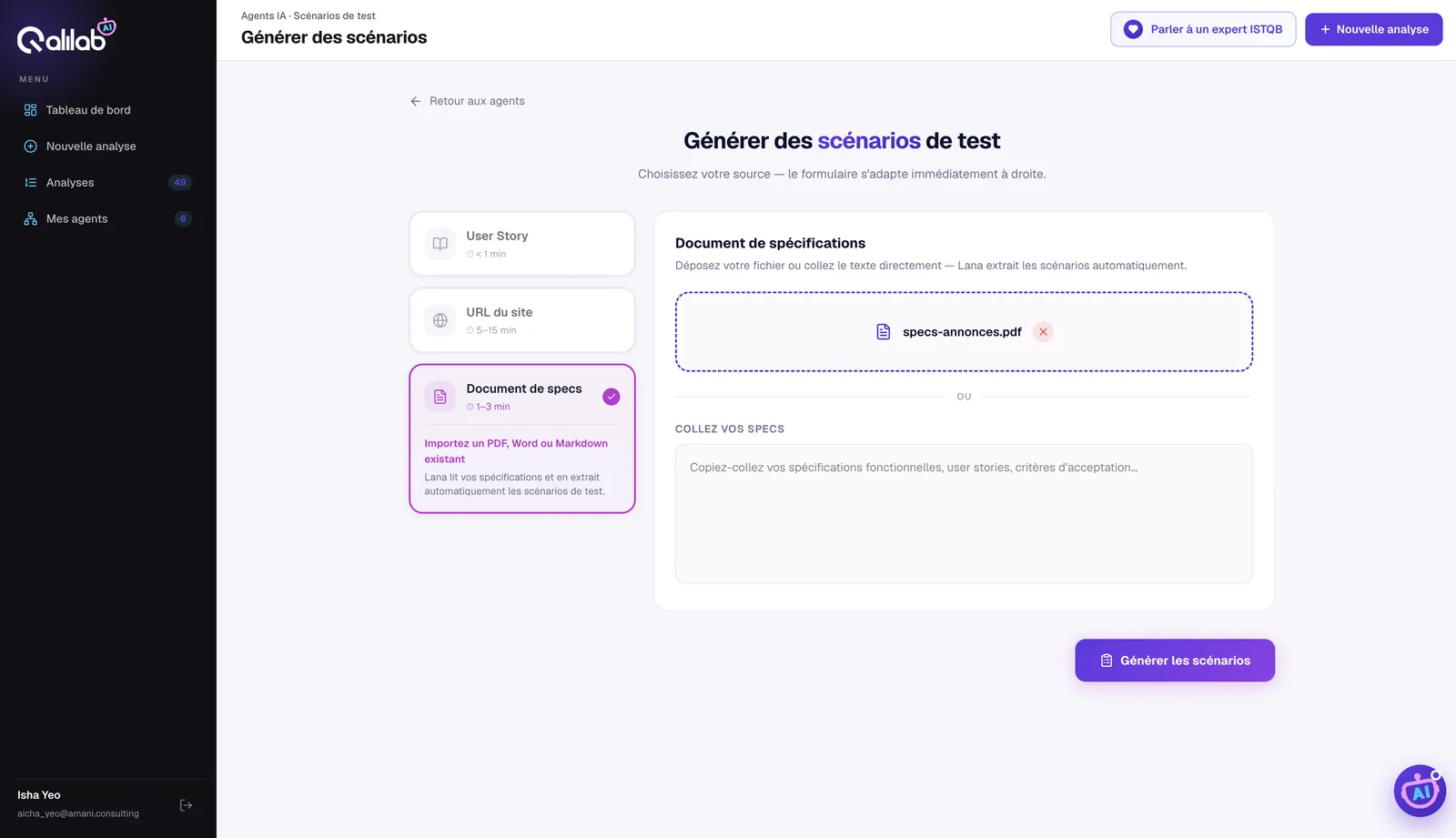Click the Générer les scénarios button
The width and height of the screenshot is (1456, 838).
1175,661
